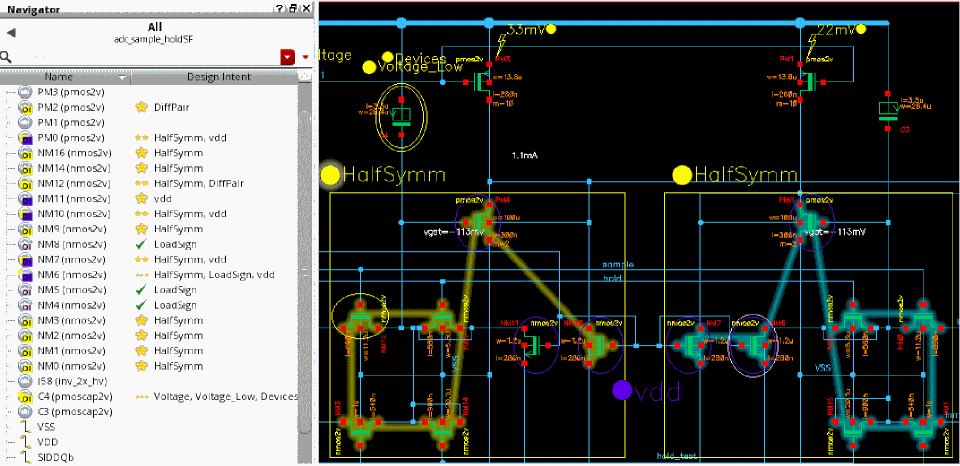Undock the Navigator panel using float button
960x466 pixels.
pos(292,8)
